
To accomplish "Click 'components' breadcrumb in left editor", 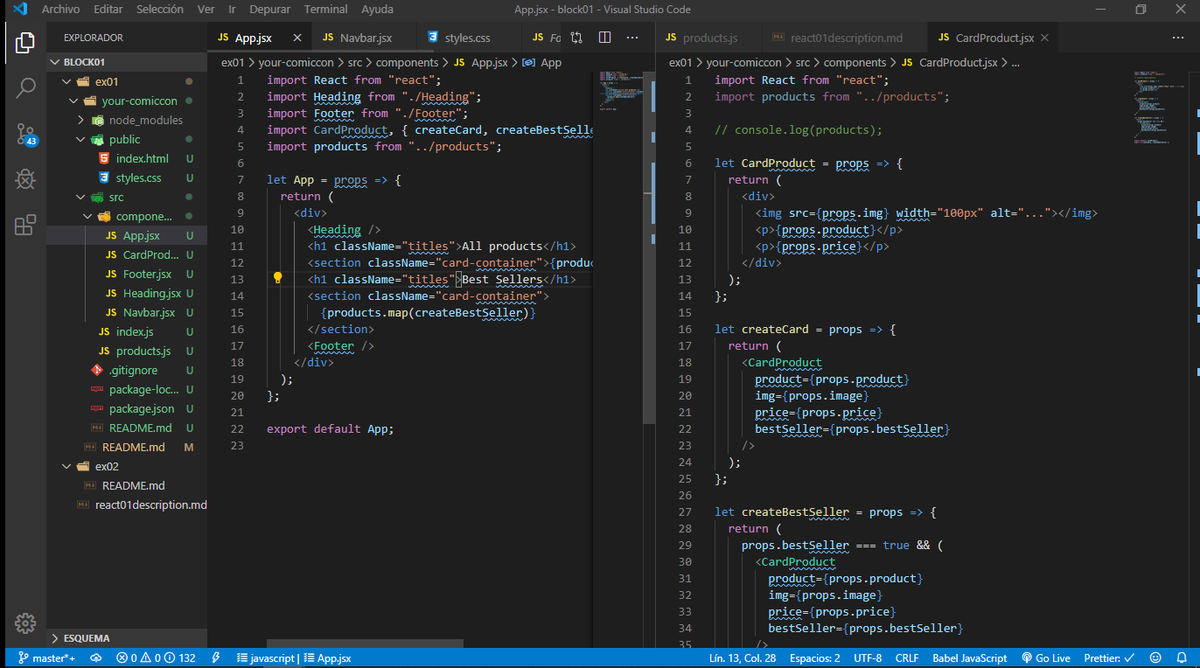I will coord(407,62).
